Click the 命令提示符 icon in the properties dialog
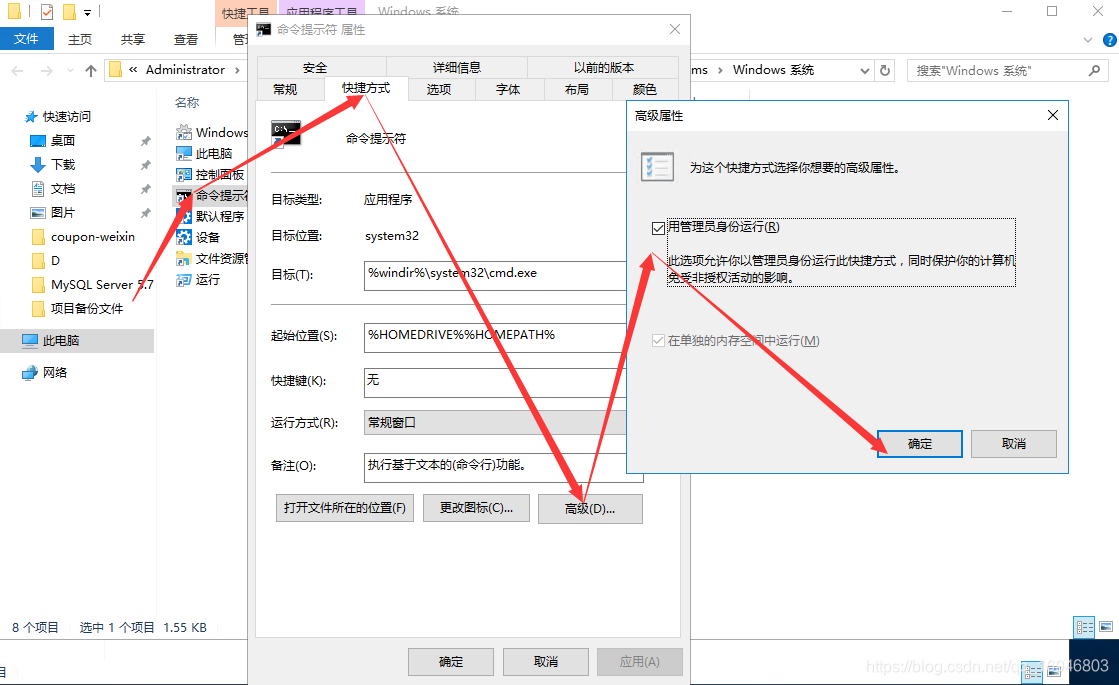The image size is (1119, 685). coord(287,131)
